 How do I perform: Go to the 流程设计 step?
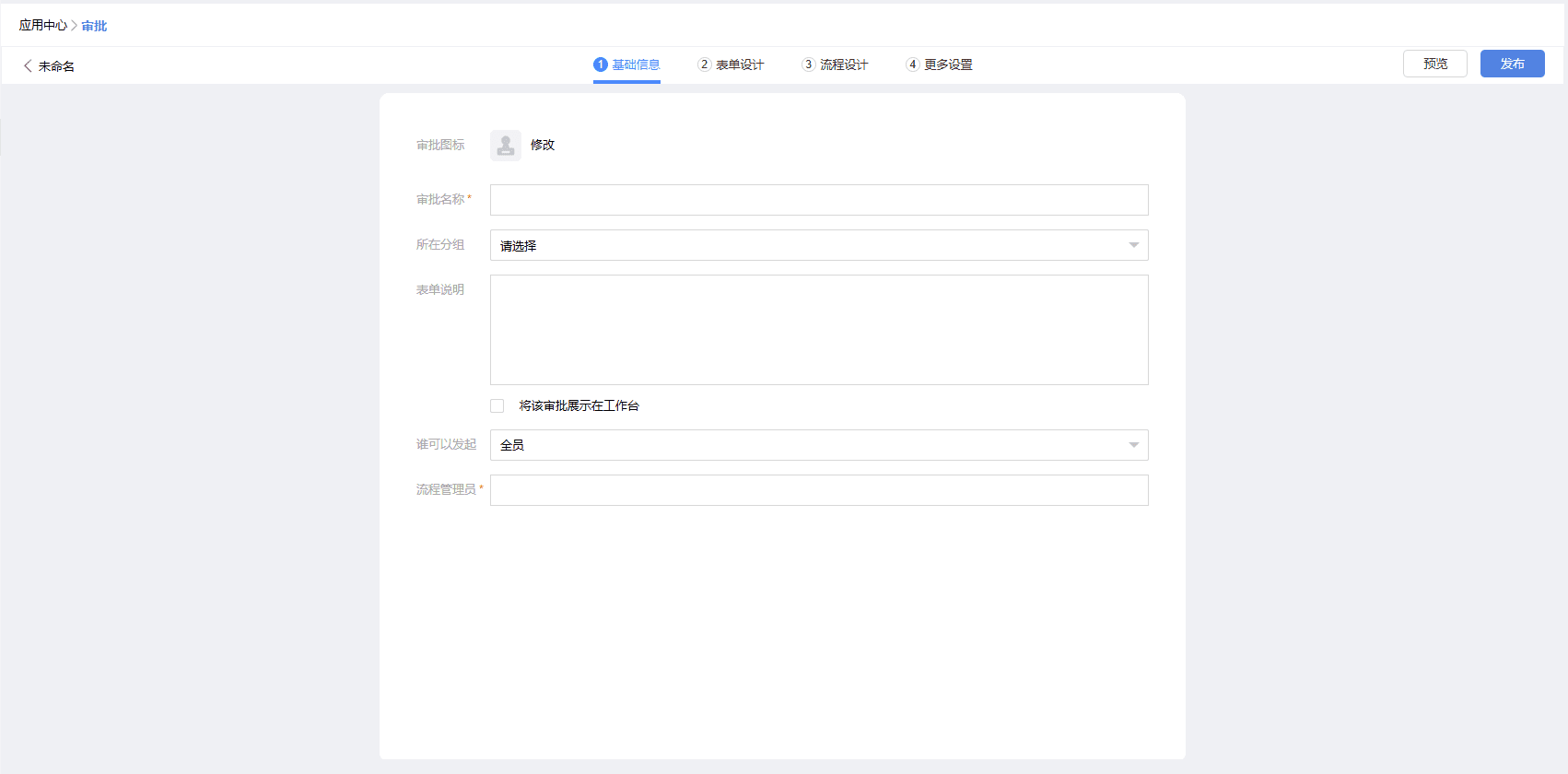coord(835,64)
